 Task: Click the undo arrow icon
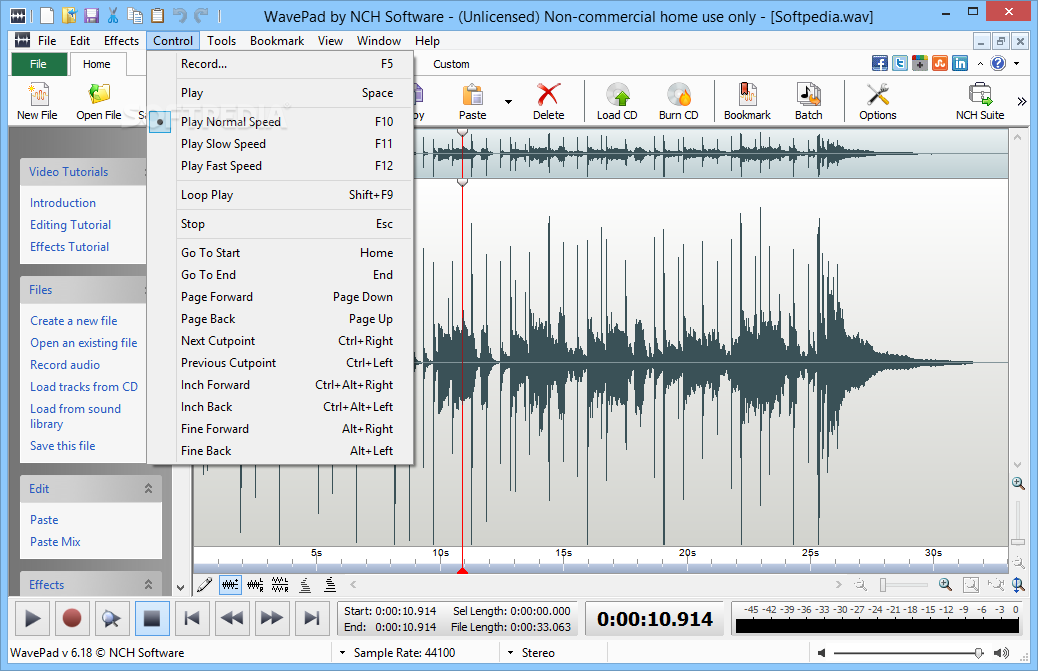pos(179,15)
